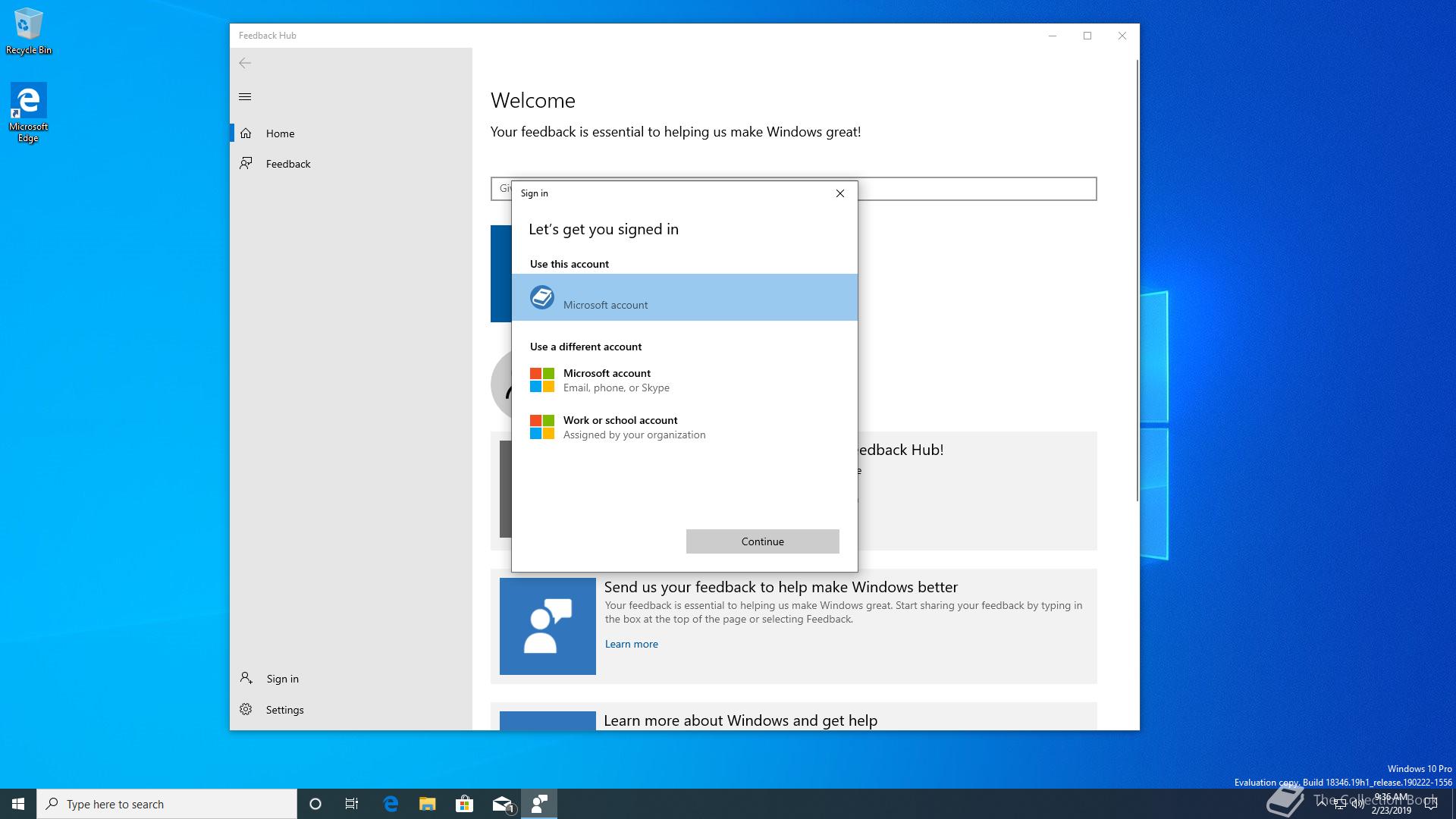Select the existing Microsoft account under Use this account
This screenshot has width=1456, height=819.
685,297
